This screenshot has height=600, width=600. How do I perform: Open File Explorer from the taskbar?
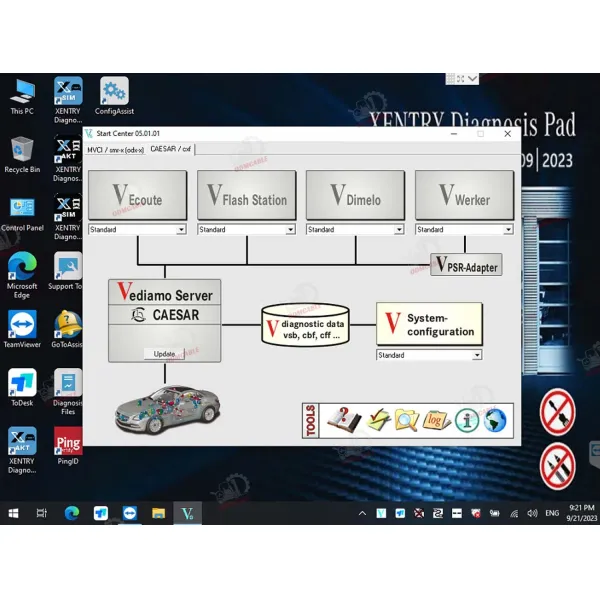158,513
